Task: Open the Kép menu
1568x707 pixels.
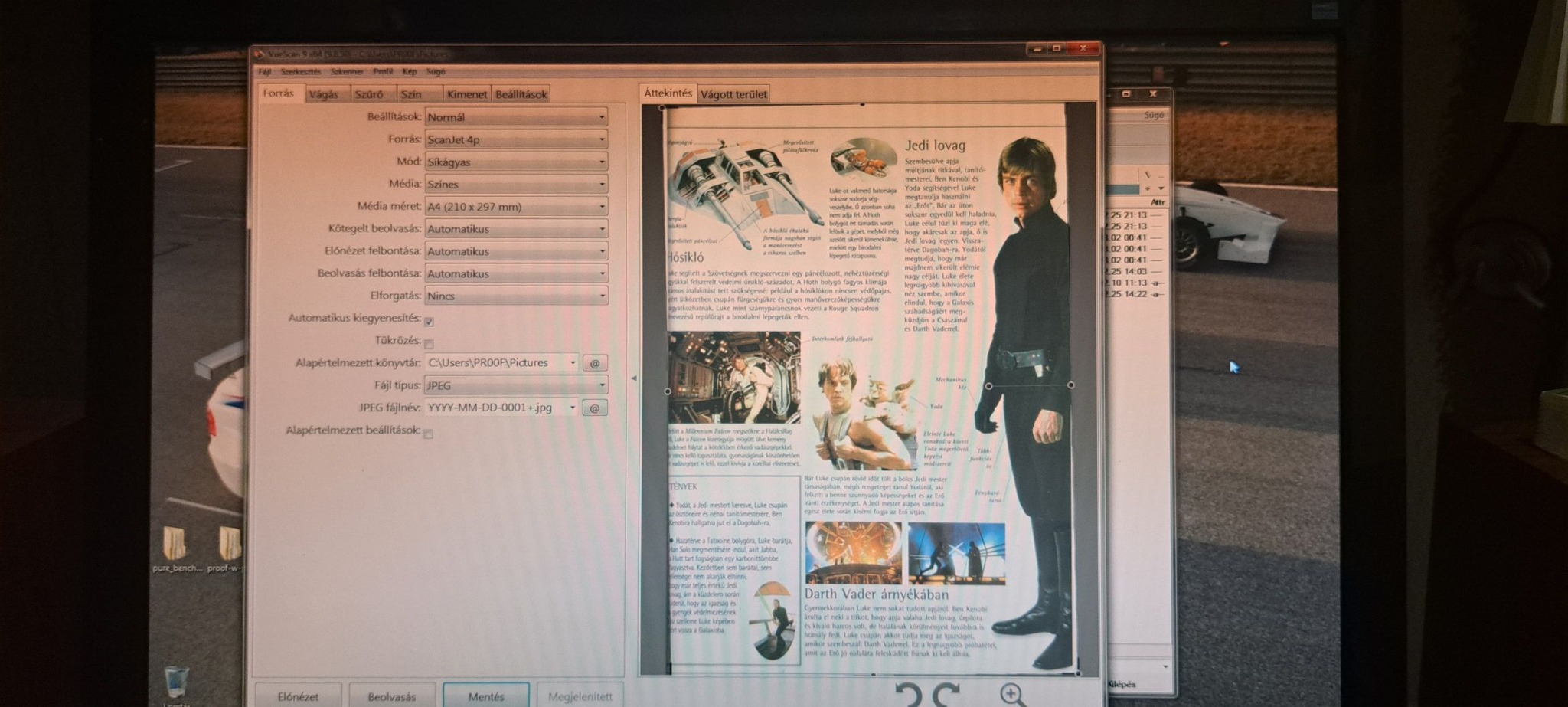Action: (x=410, y=72)
